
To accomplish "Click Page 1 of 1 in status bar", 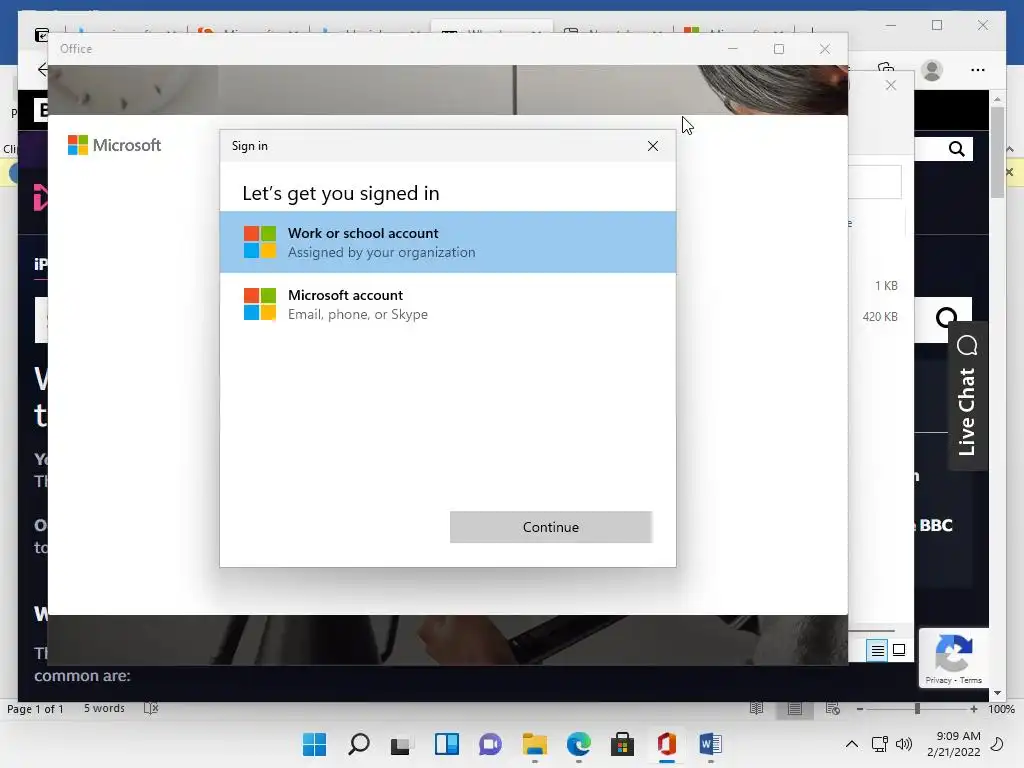I will click(35, 709).
